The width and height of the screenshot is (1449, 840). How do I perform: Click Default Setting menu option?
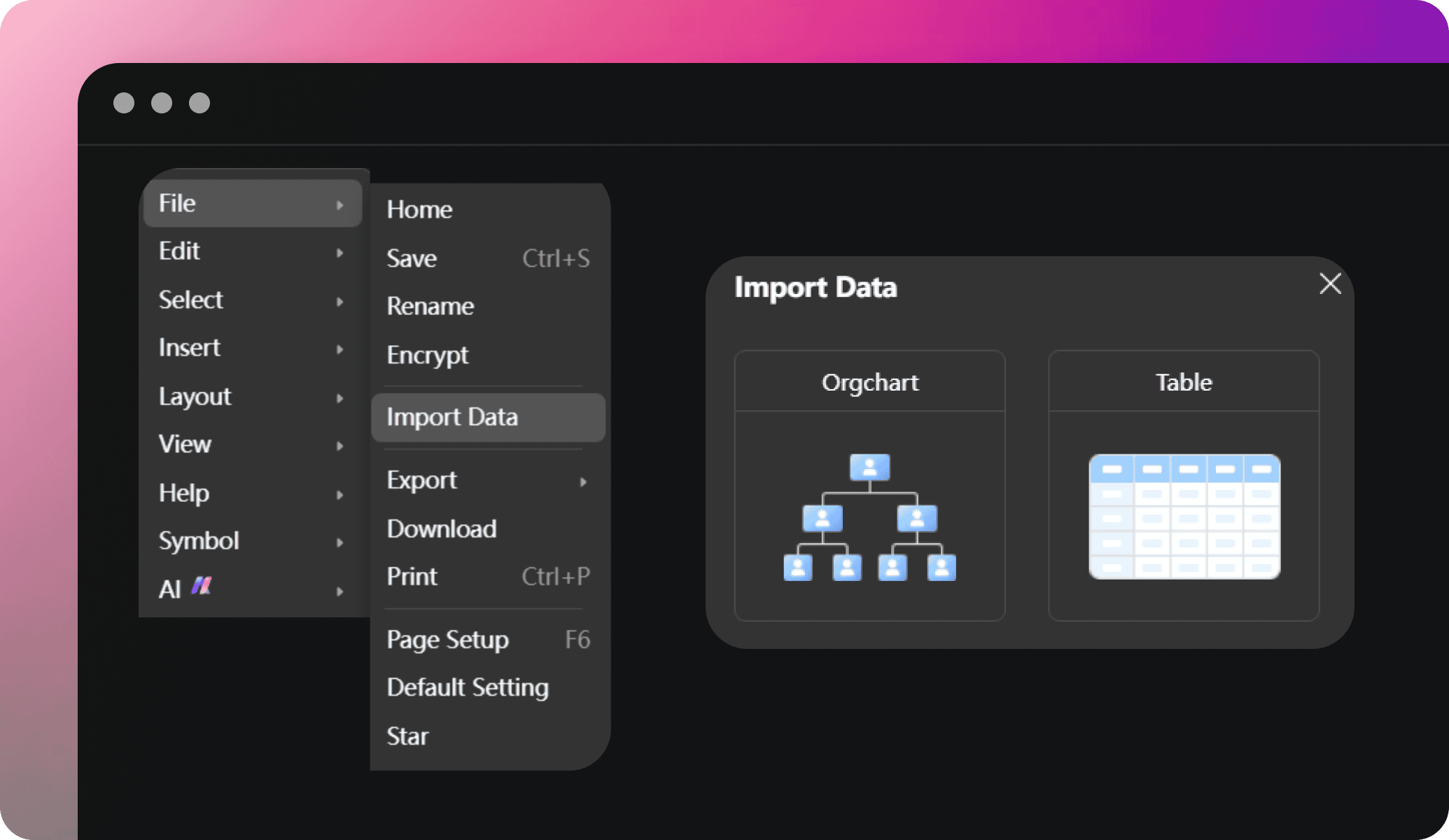click(x=467, y=687)
